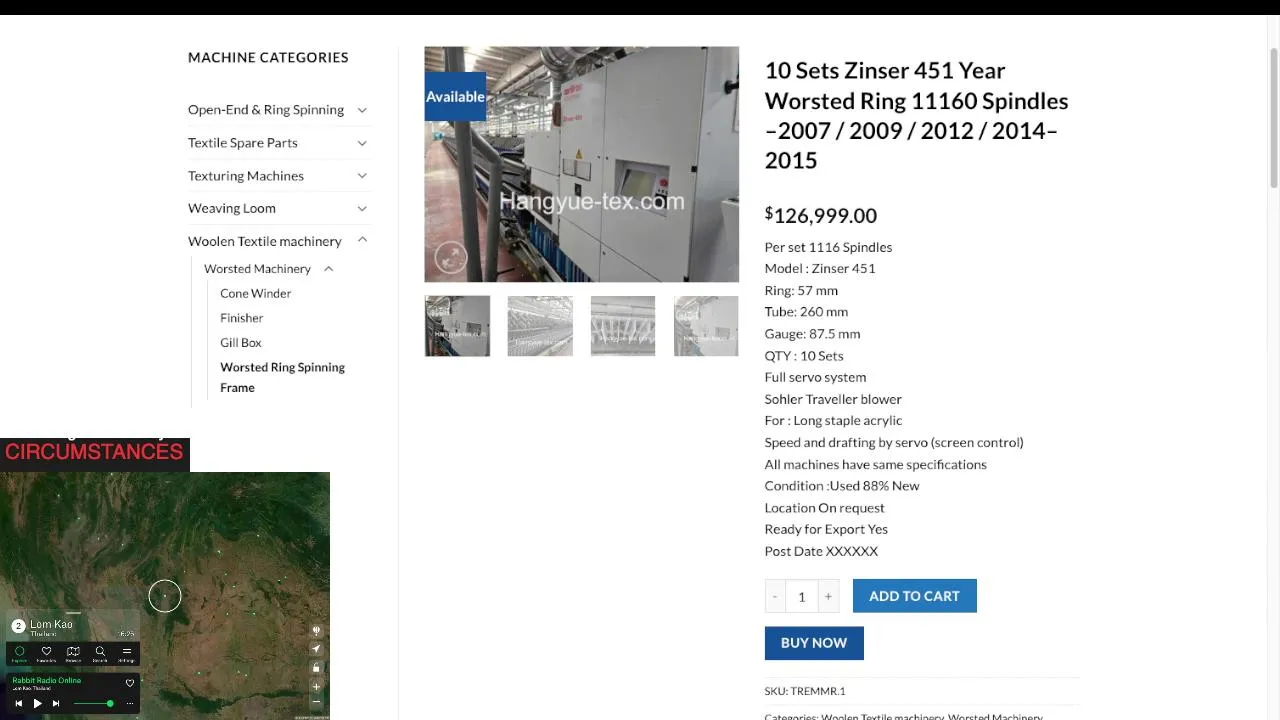Viewport: 1280px width, 720px height.
Task: Click the 'Sohler Traveller blower' text
Action: pos(833,399)
